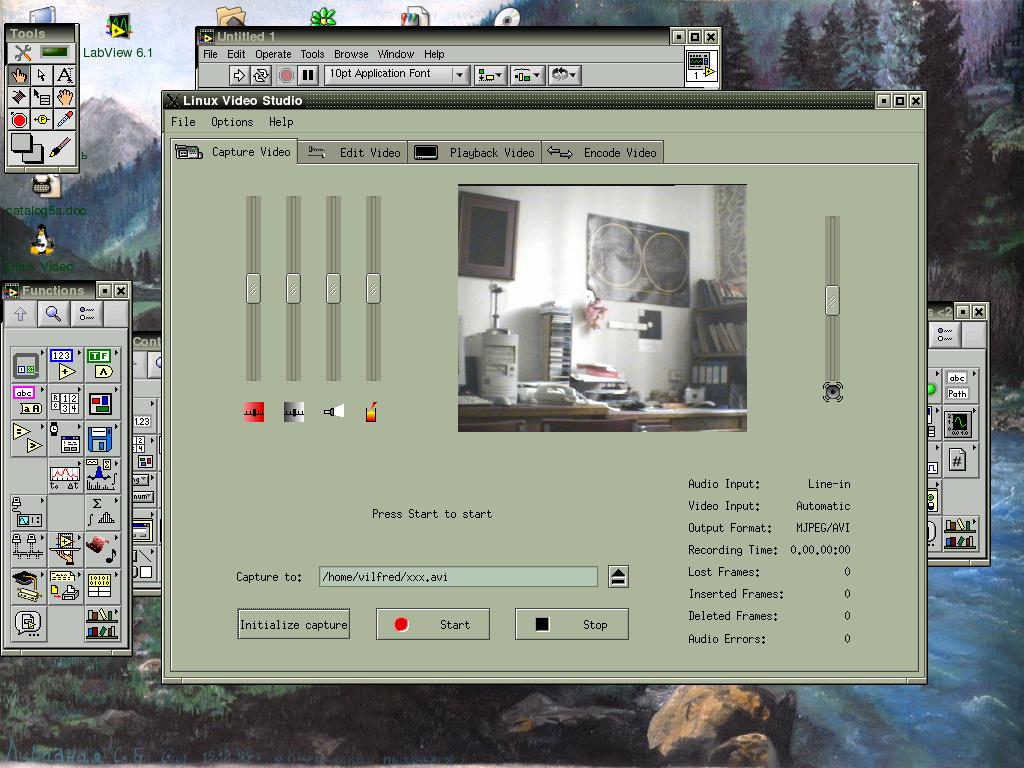Click the Capture to file path field
This screenshot has height=768, width=1024.
click(457, 577)
